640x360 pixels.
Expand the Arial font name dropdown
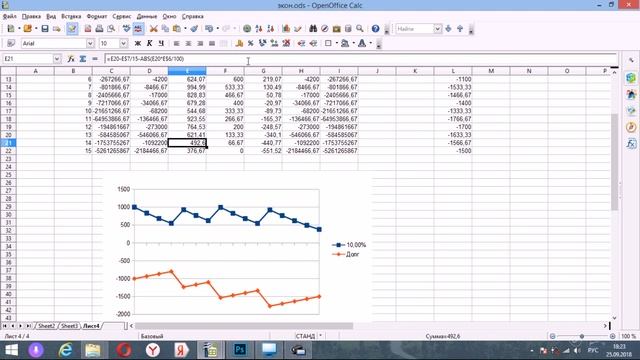(90, 43)
